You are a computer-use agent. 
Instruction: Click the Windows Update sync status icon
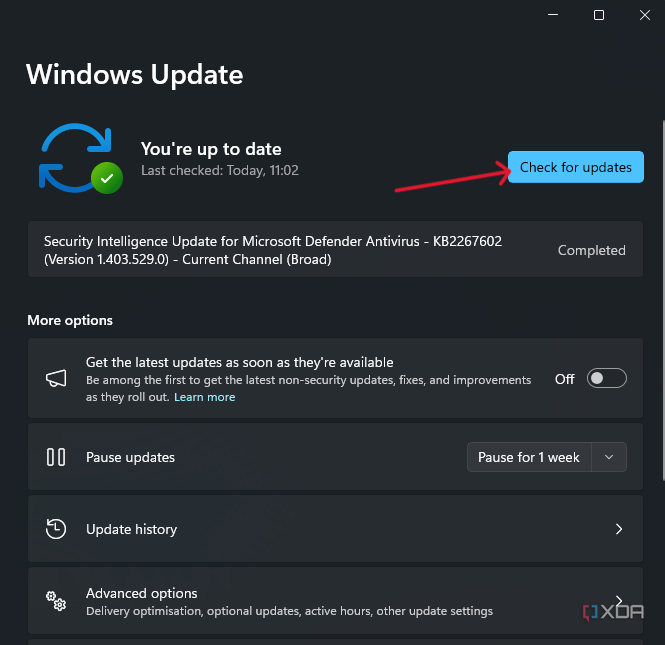pyautogui.click(x=81, y=159)
